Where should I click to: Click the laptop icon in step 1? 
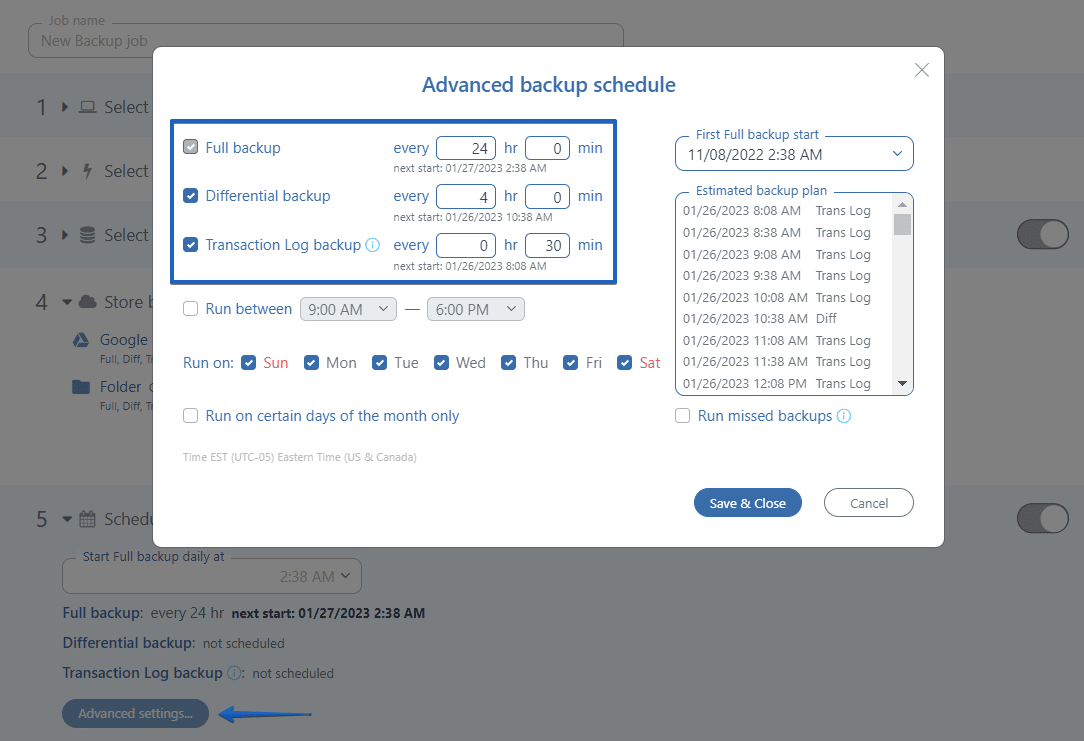pyautogui.click(x=88, y=106)
